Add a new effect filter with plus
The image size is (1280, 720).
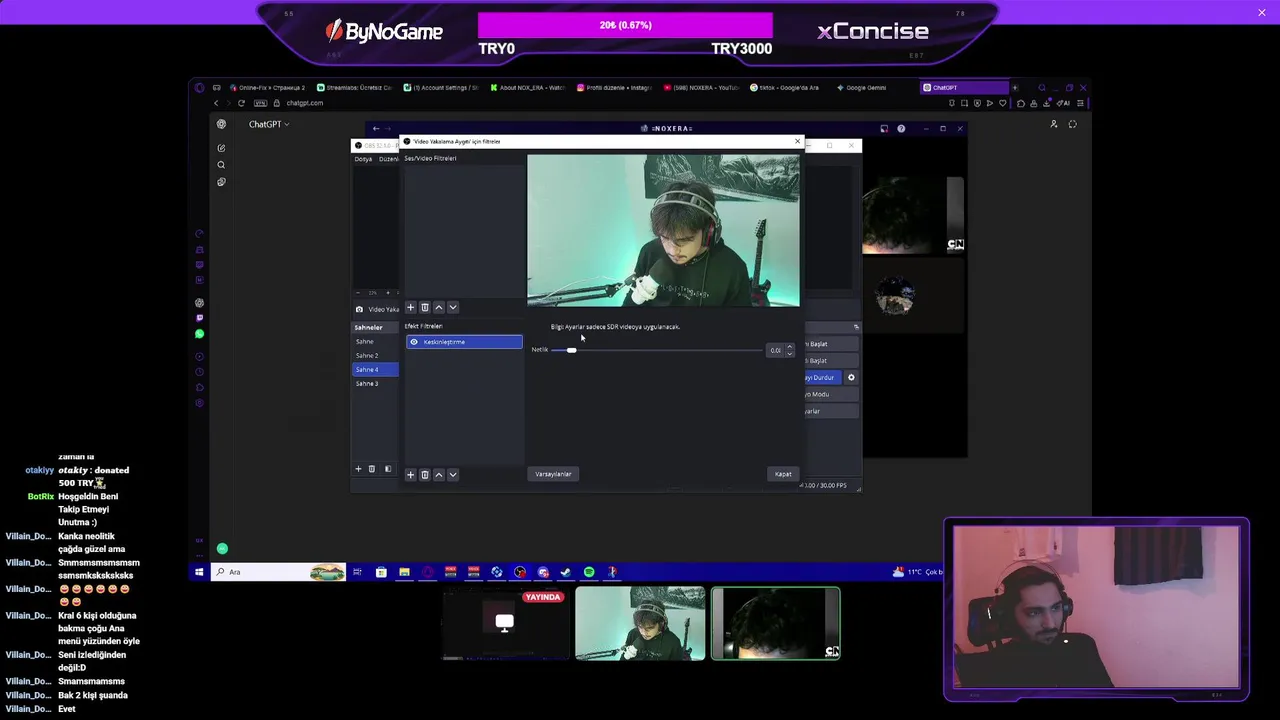pos(410,475)
